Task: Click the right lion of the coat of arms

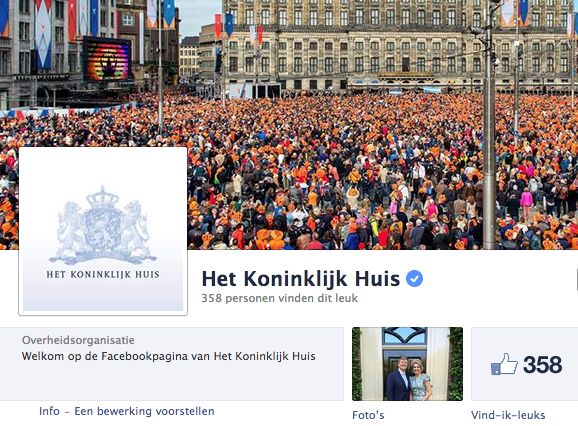Action: (135, 230)
